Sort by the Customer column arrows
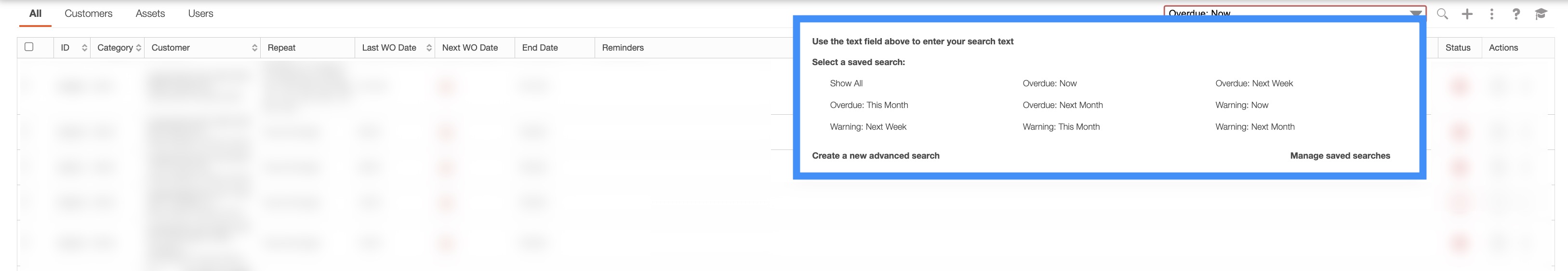This screenshot has width=1568, height=271. click(254, 48)
